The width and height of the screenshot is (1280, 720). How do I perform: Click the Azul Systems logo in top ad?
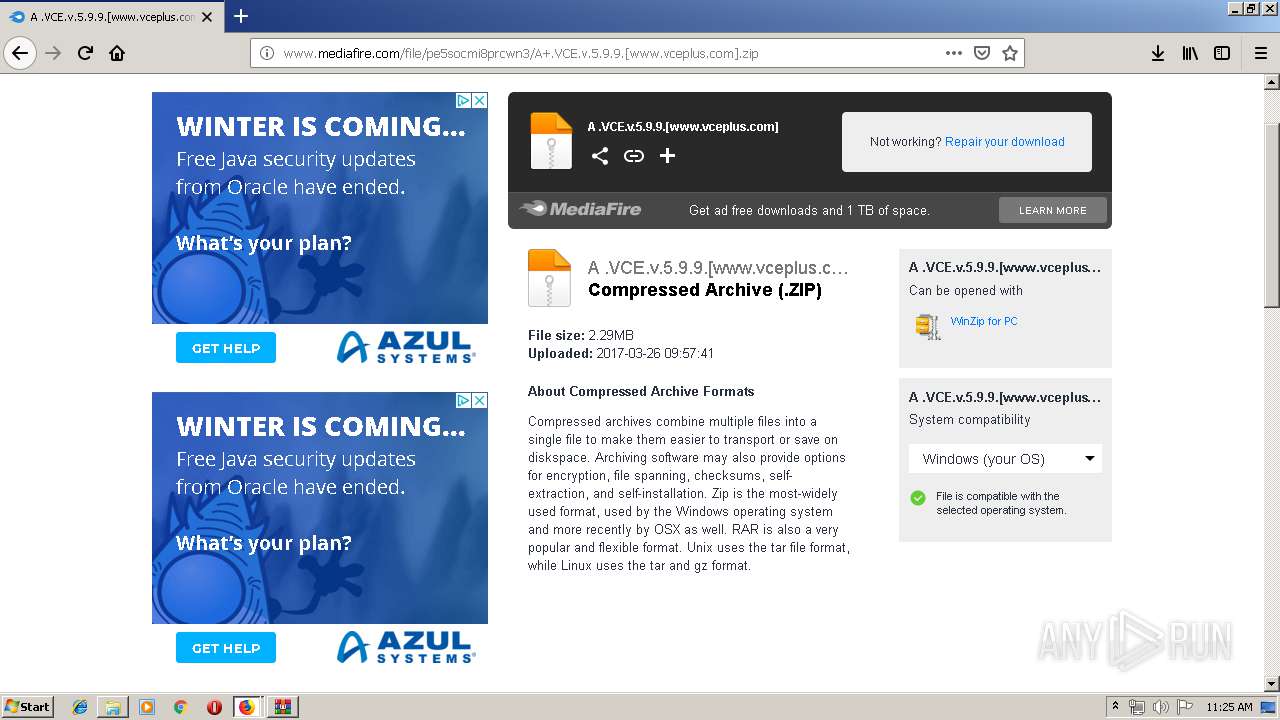tap(405, 346)
